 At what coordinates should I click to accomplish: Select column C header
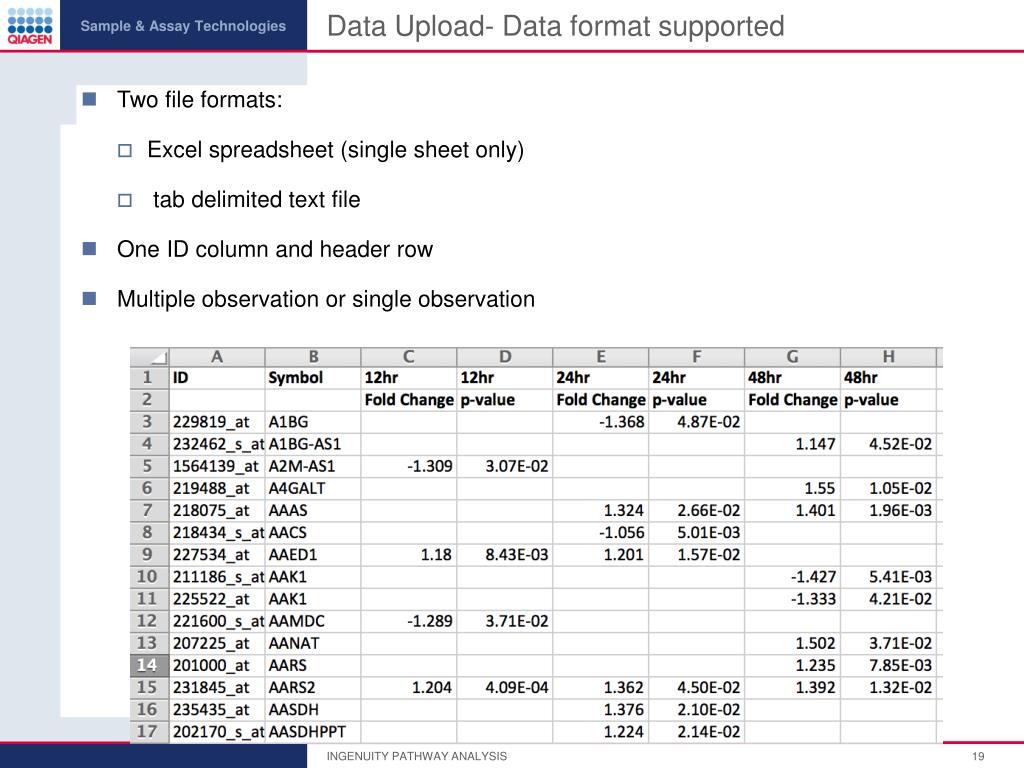[x=409, y=357]
